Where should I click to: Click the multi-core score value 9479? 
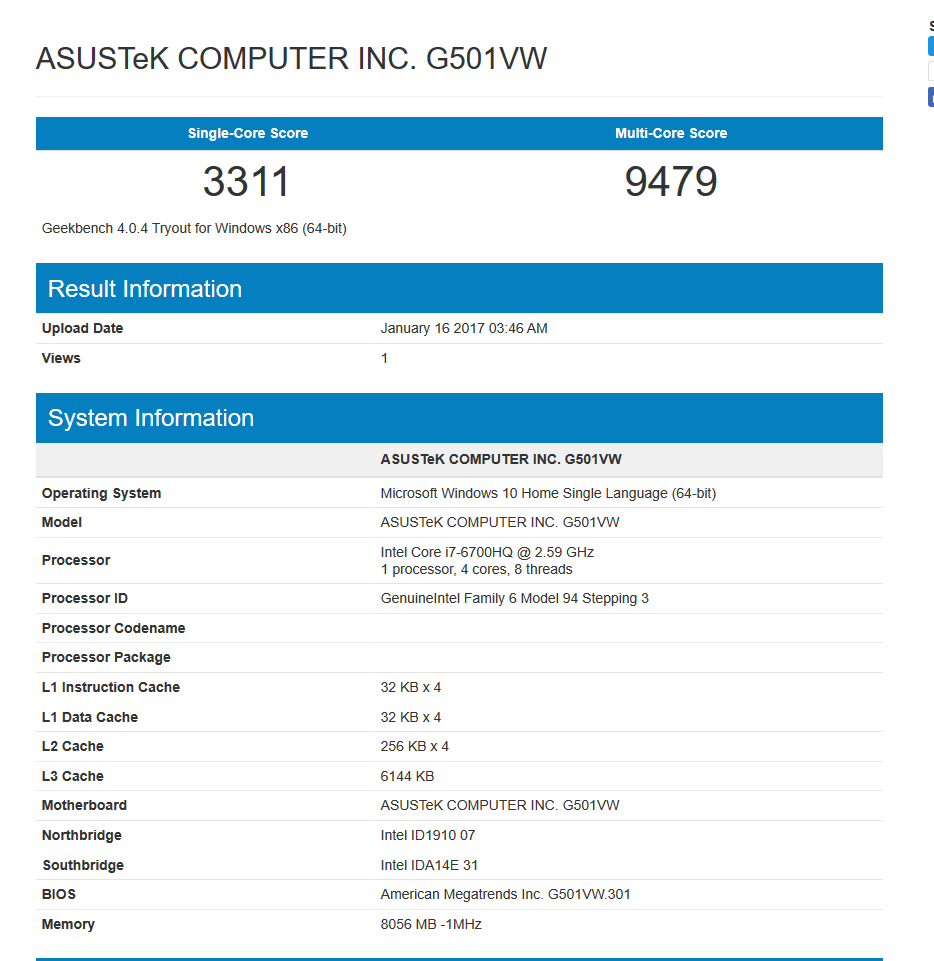[x=671, y=182]
